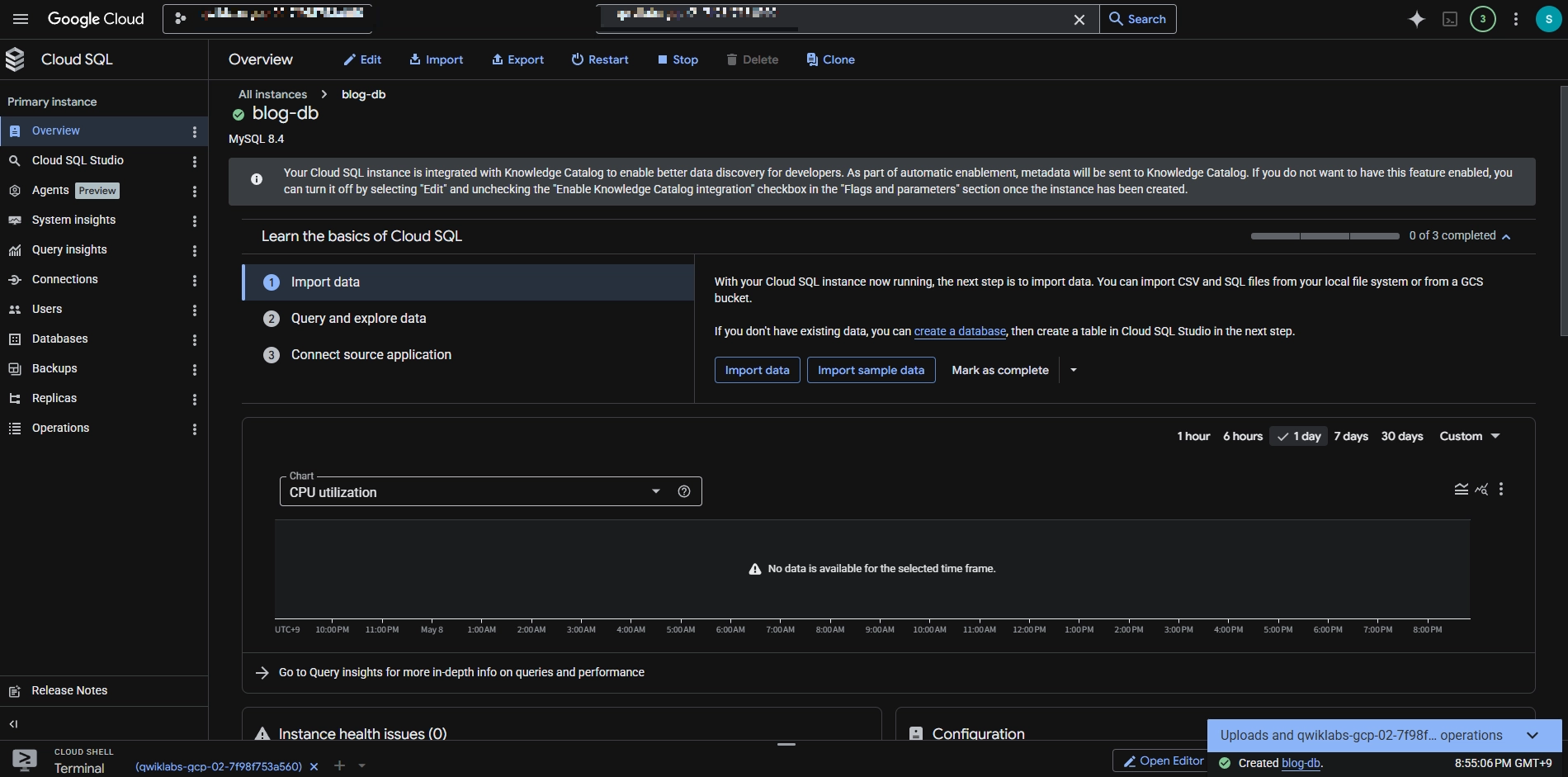
Task: Open the chart more options menu
Action: [x=1501, y=490]
